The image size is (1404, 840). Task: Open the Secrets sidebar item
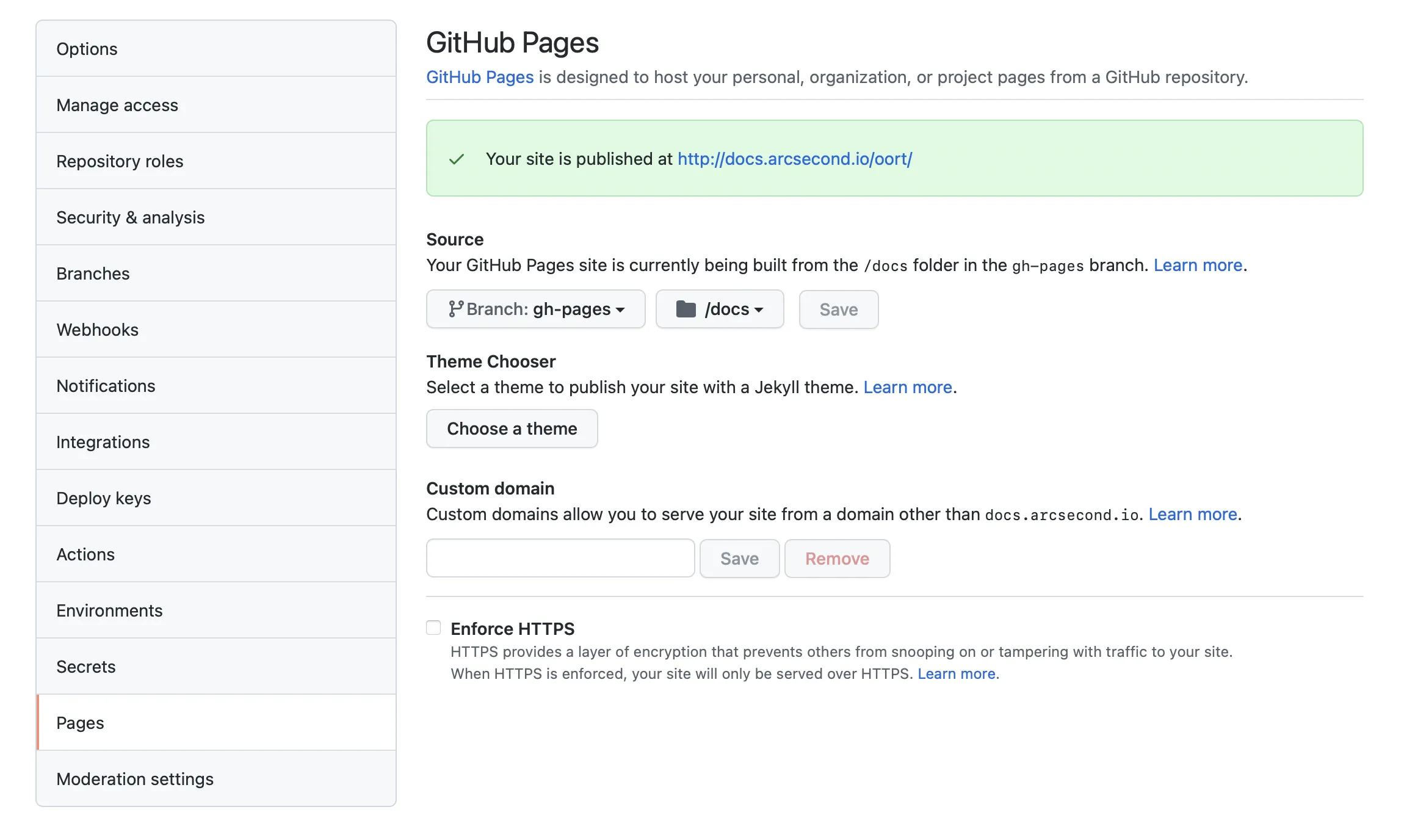click(86, 667)
